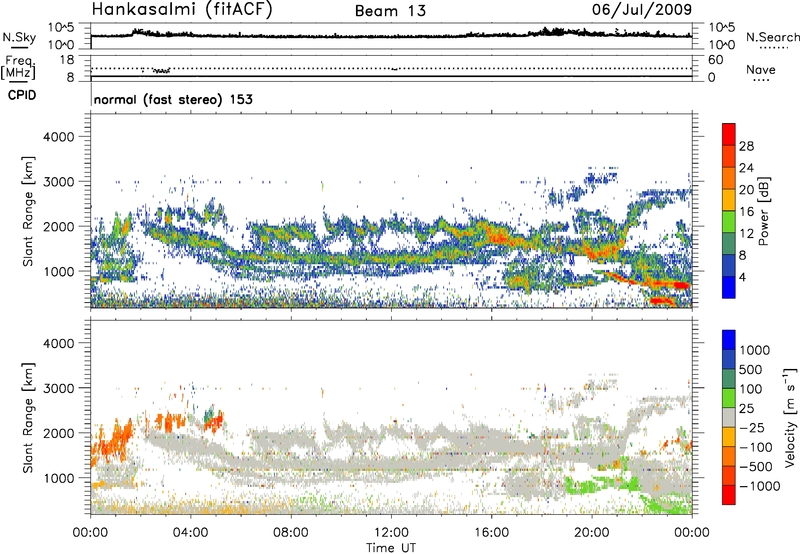The height and width of the screenshot is (554, 800).
Task: Click the CPID label
Action: (x=22, y=95)
